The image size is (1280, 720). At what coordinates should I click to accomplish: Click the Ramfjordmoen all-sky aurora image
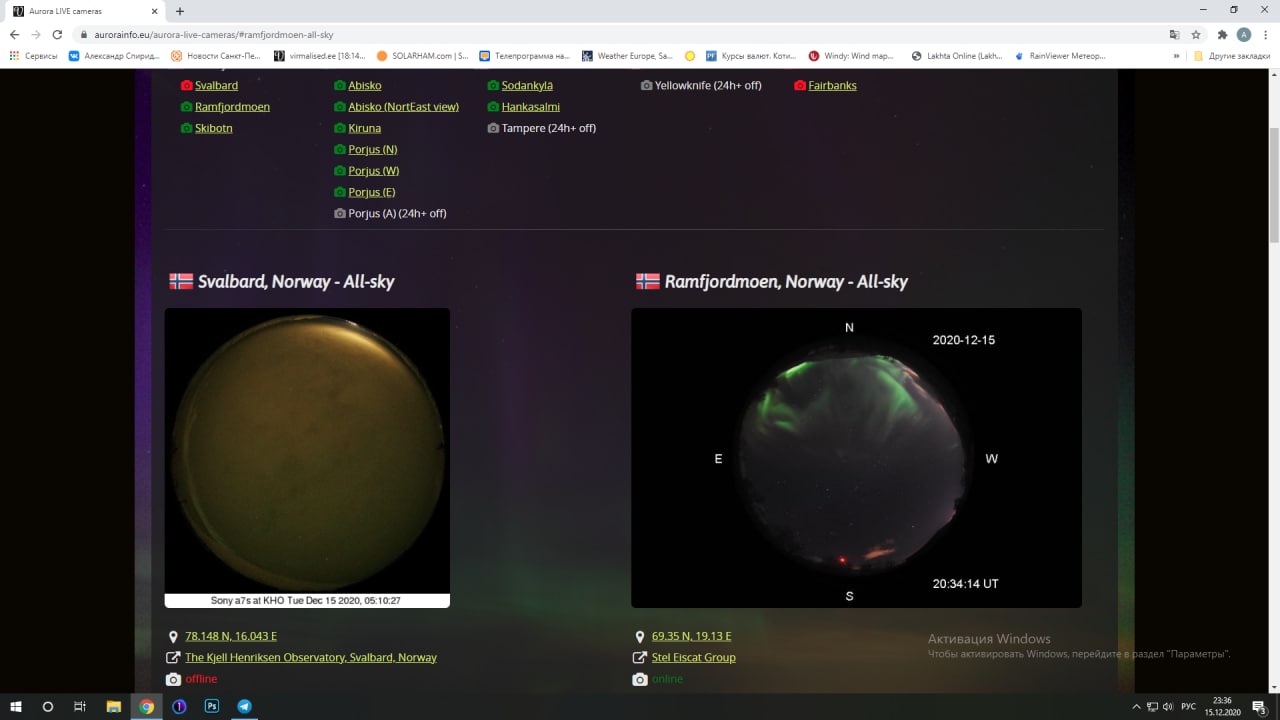[x=856, y=458]
